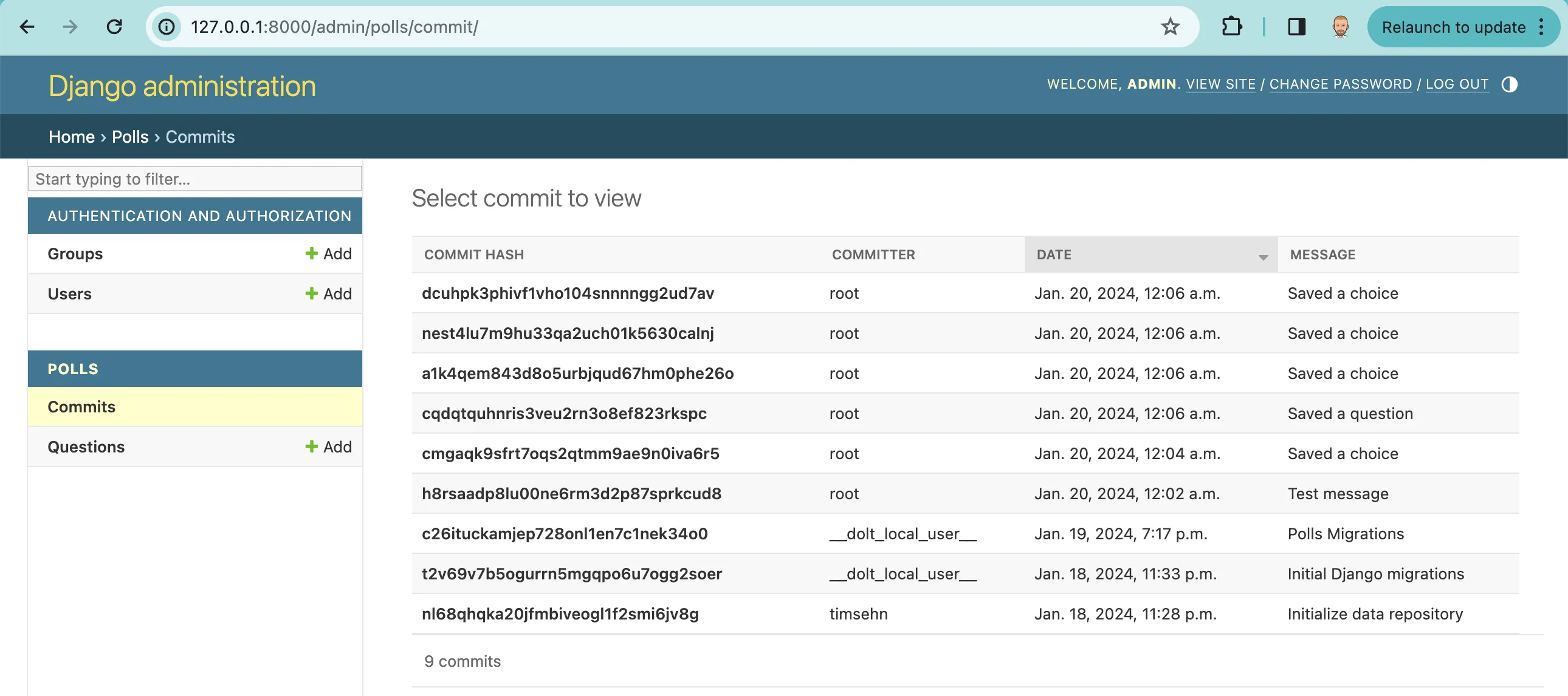Image resolution: width=1568 pixels, height=696 pixels.
Task: Click the back navigation arrow
Action: coord(26,27)
